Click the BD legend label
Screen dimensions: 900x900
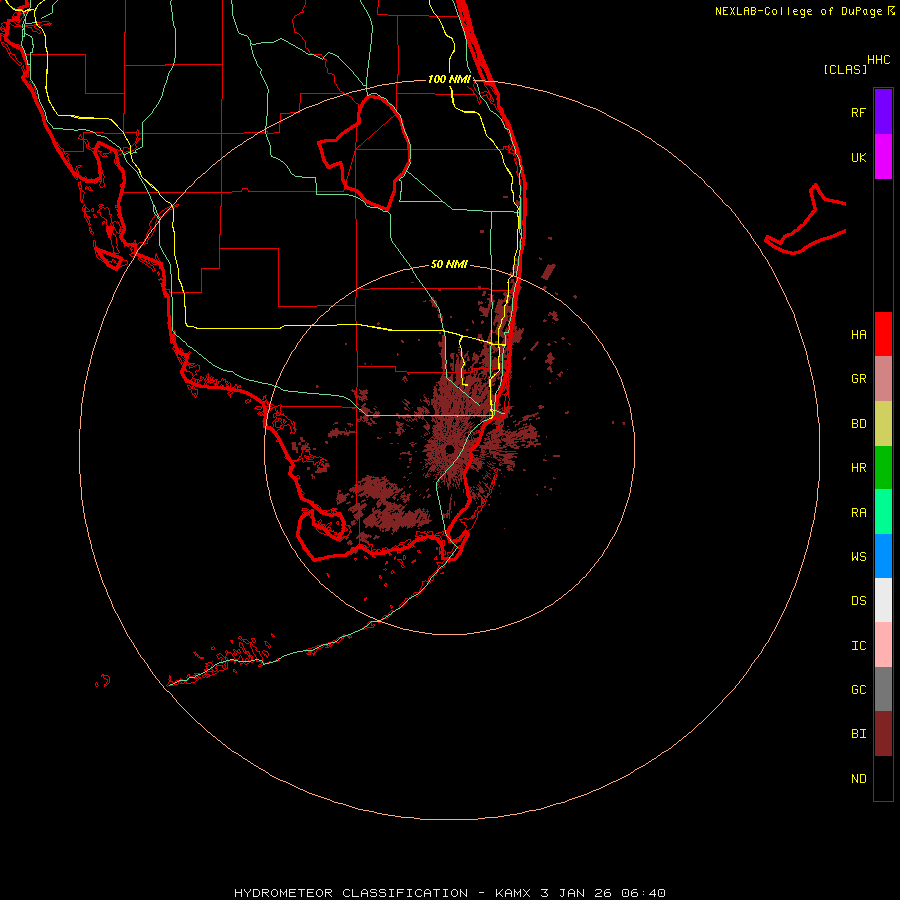pos(858,424)
